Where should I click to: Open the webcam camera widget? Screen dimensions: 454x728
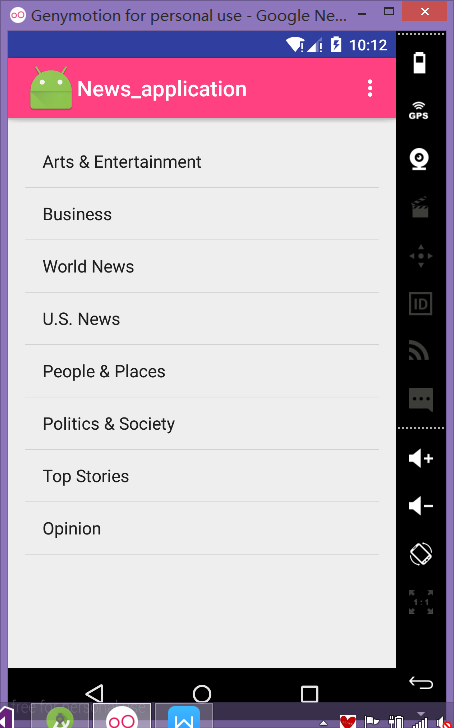419,159
